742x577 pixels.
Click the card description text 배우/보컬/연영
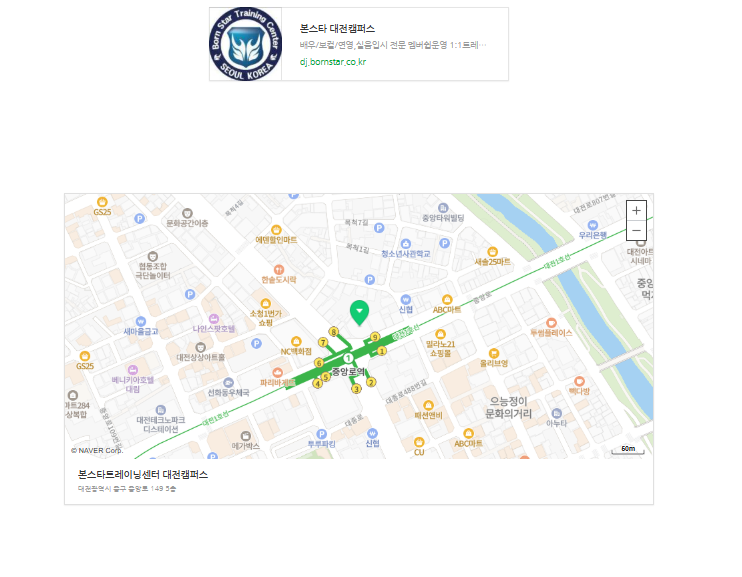(393, 45)
